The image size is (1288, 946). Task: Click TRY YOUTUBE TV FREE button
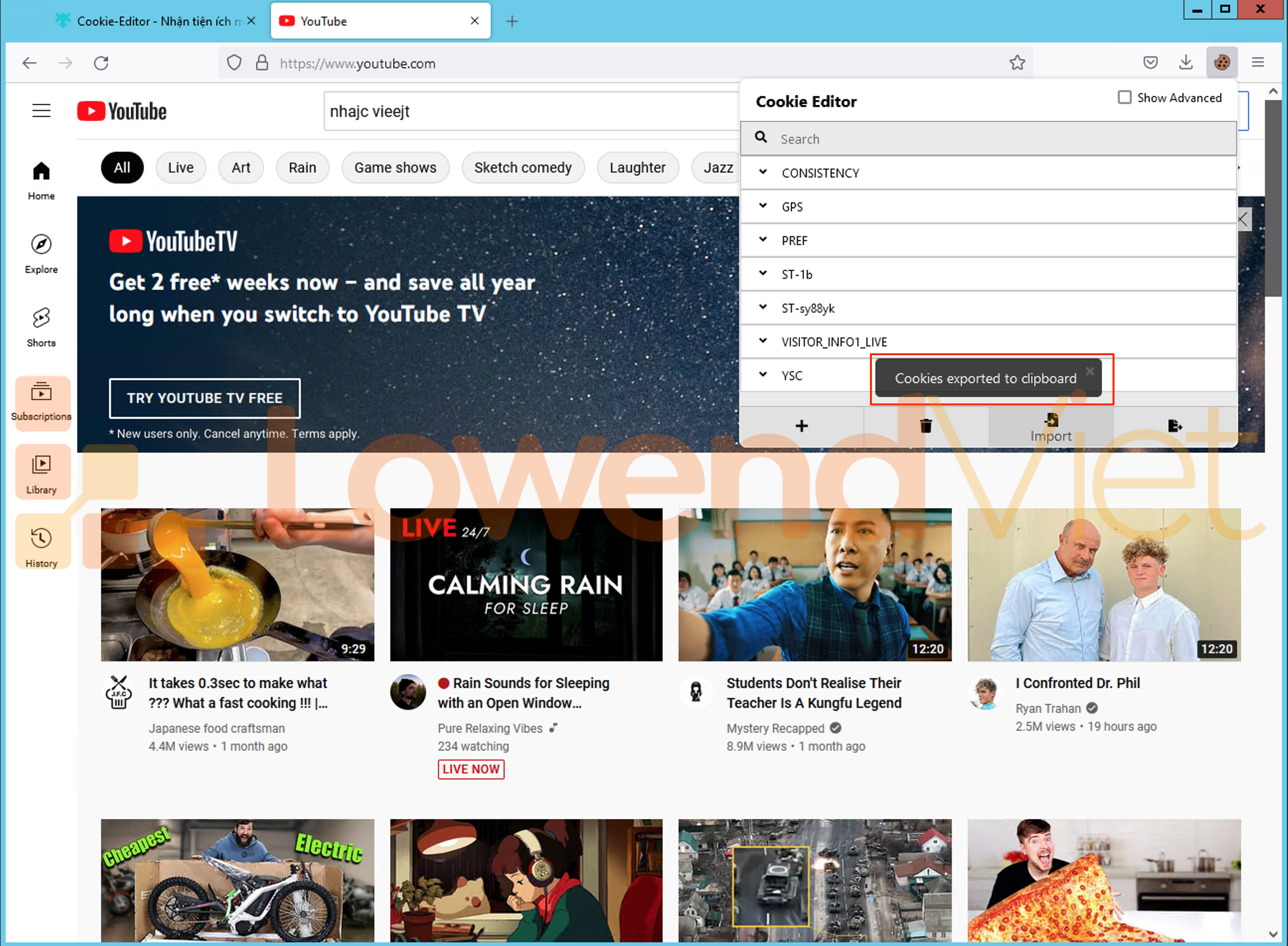tap(204, 398)
